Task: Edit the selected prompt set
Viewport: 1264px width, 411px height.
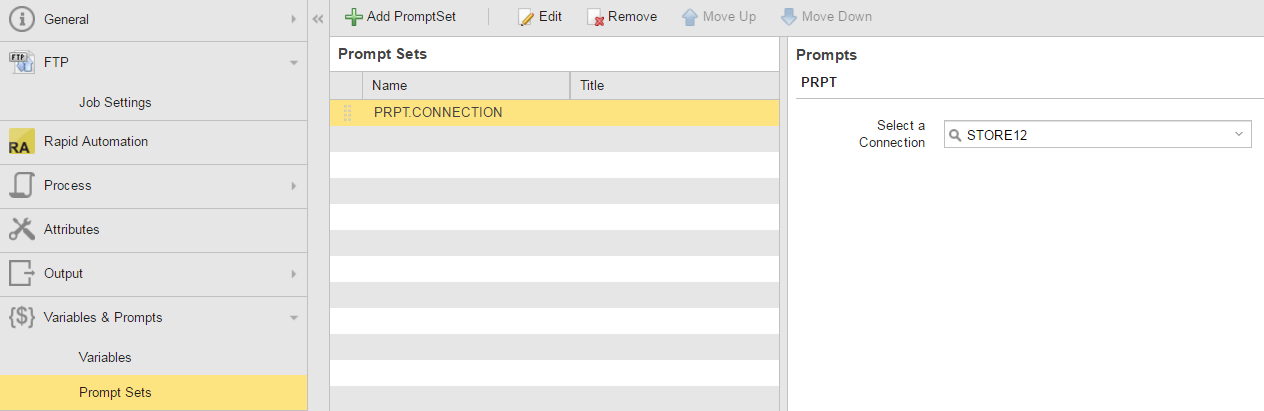Action: [540, 17]
